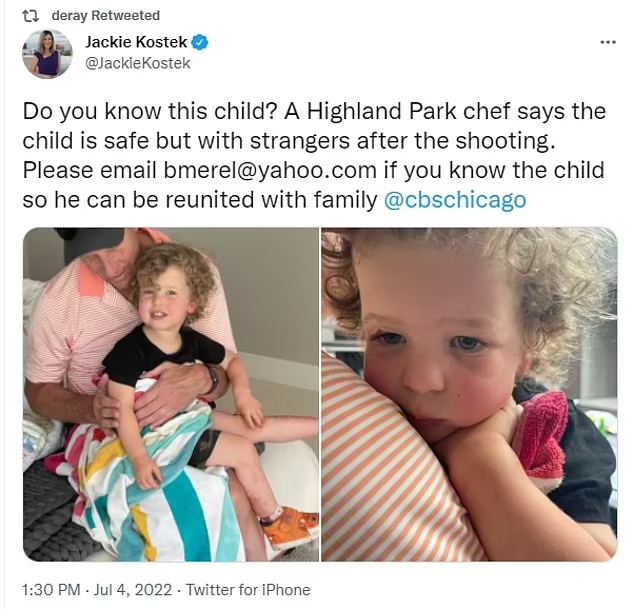Click the orange shoe in the left photo

[x=290, y=524]
